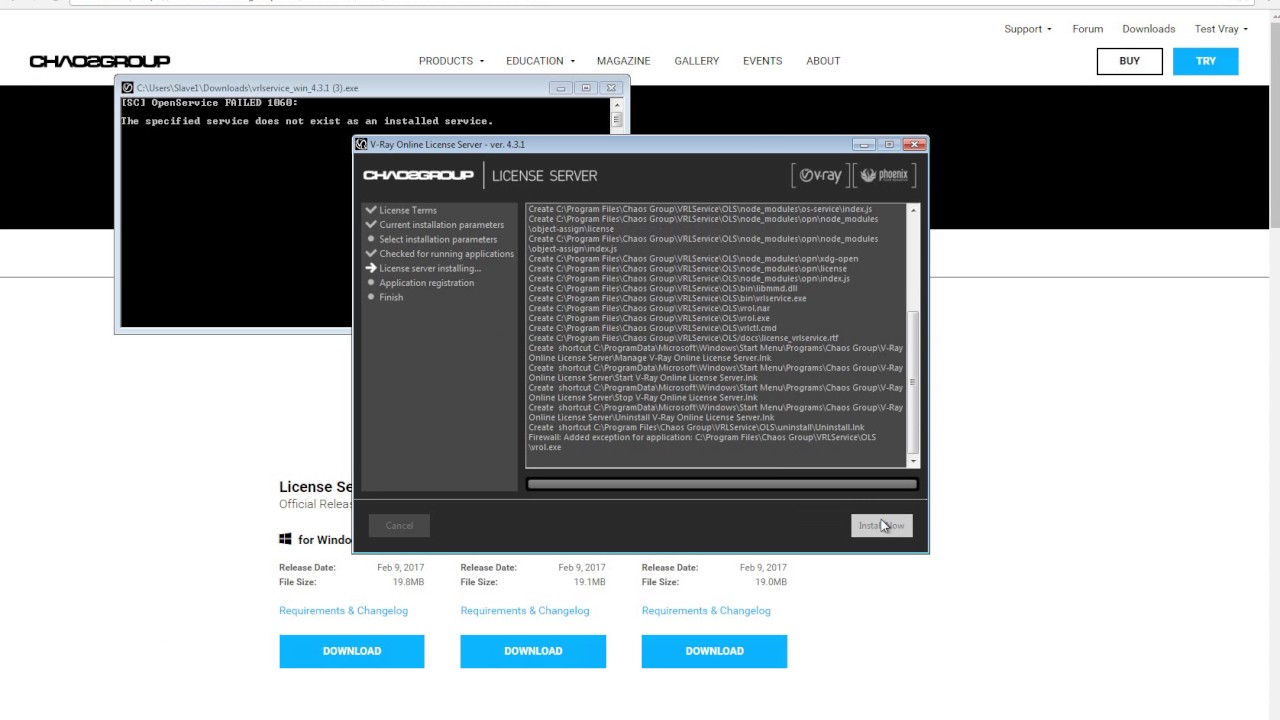The width and height of the screenshot is (1280, 720).
Task: Click the Cancel button in the installer
Action: tap(399, 525)
